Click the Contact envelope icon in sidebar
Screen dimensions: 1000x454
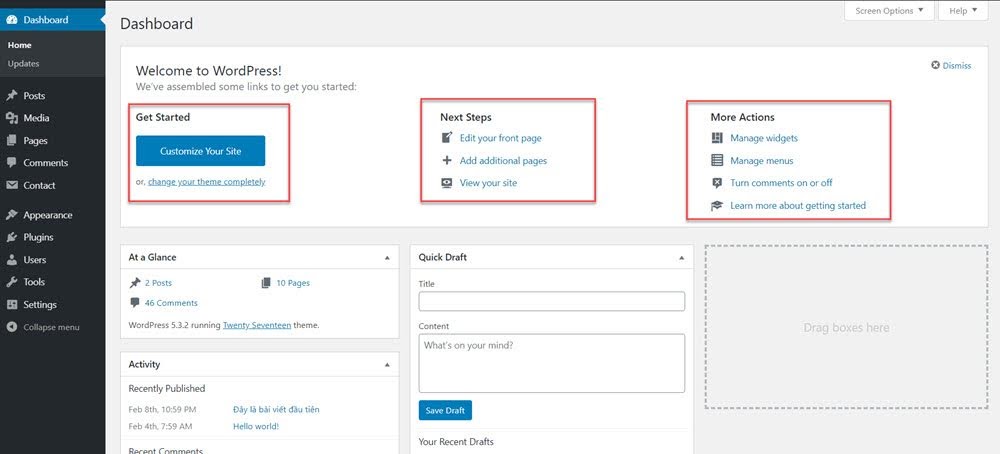[x=11, y=186]
